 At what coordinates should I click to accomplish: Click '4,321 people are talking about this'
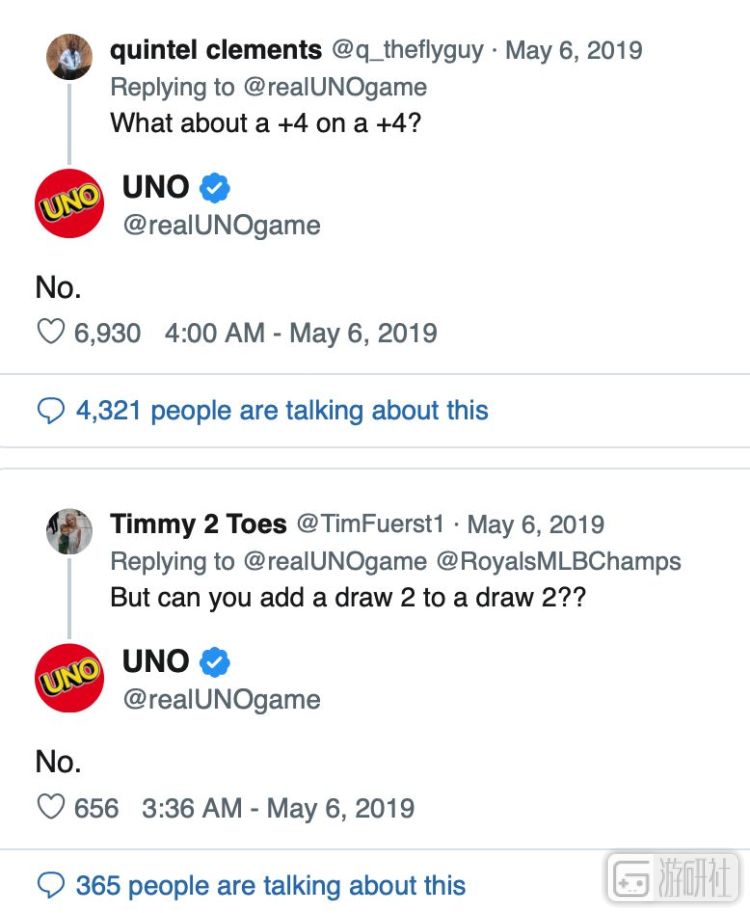pos(280,410)
